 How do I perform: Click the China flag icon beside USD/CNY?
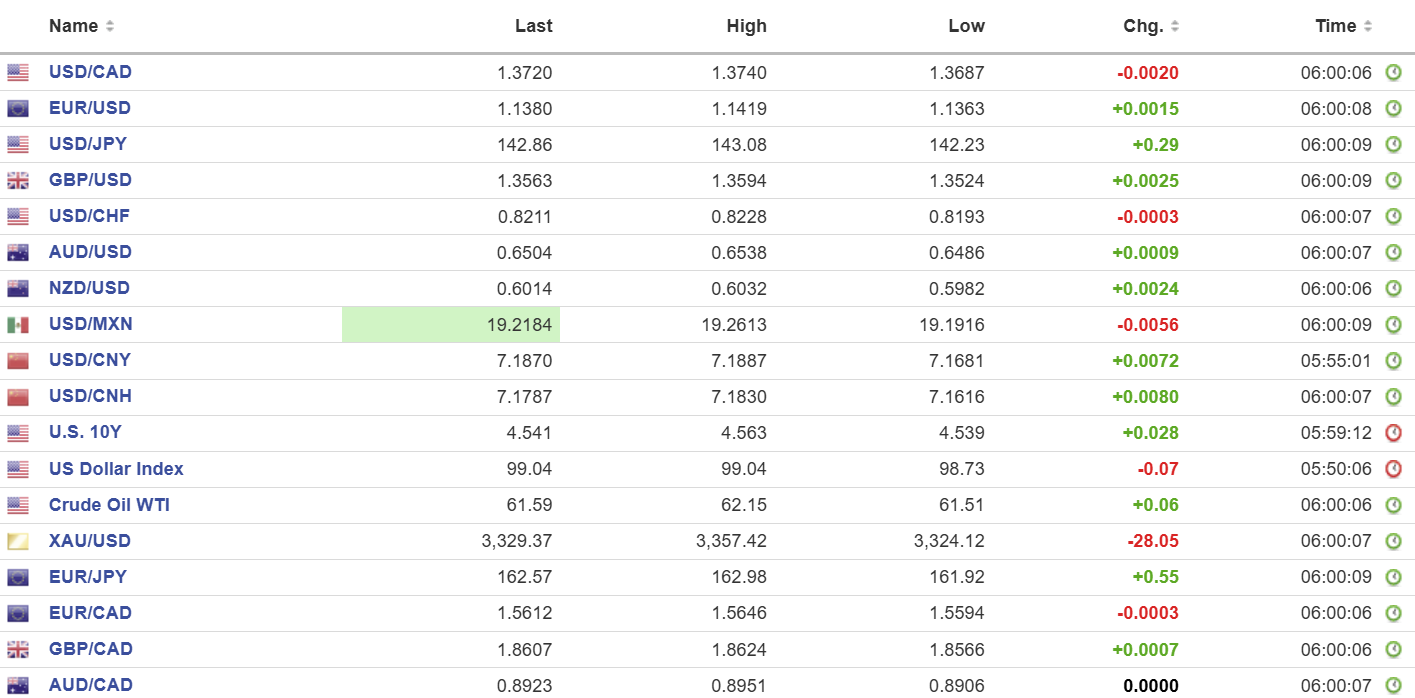pyautogui.click(x=18, y=361)
